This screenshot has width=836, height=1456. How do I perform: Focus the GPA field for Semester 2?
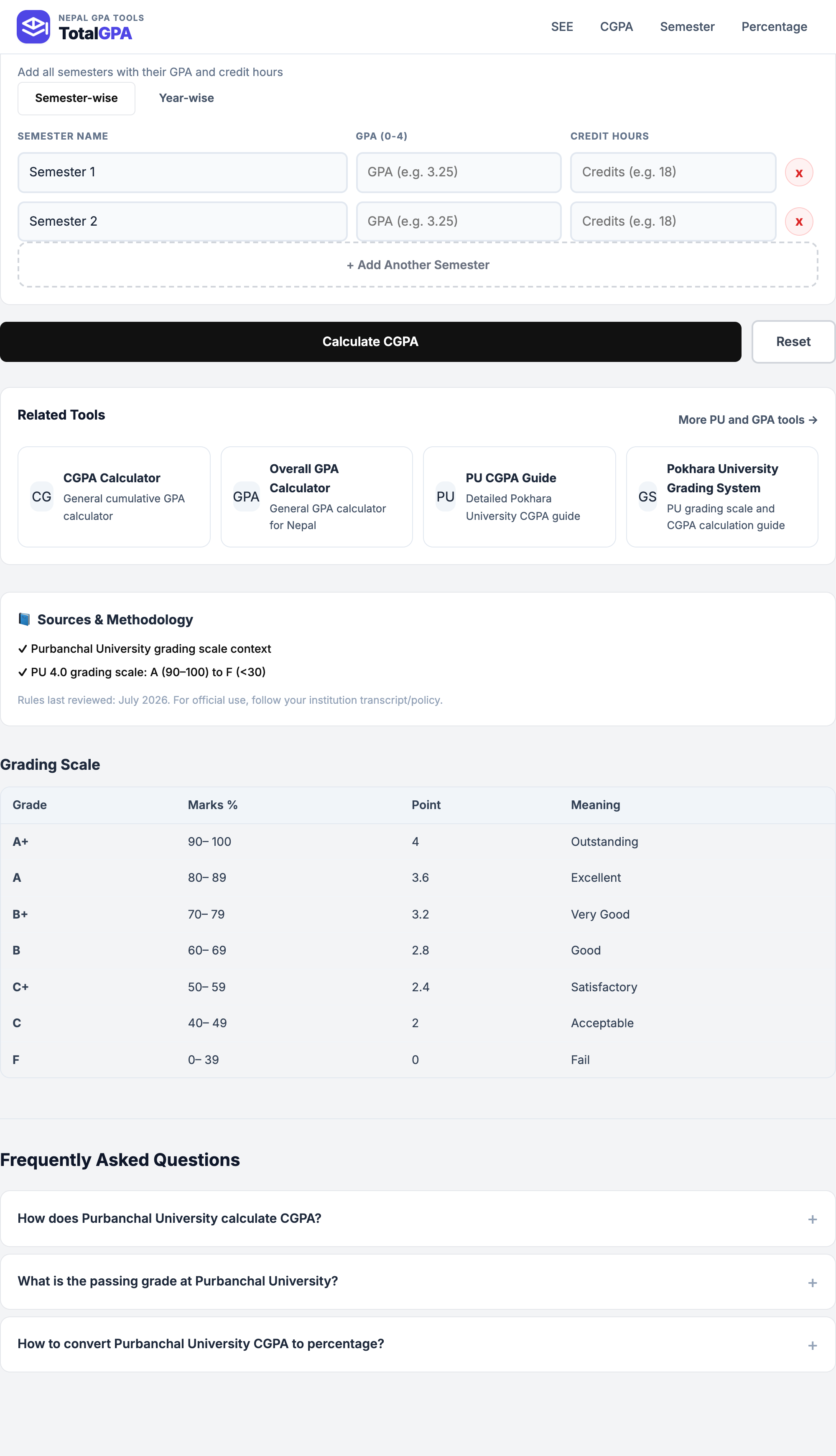[458, 221]
